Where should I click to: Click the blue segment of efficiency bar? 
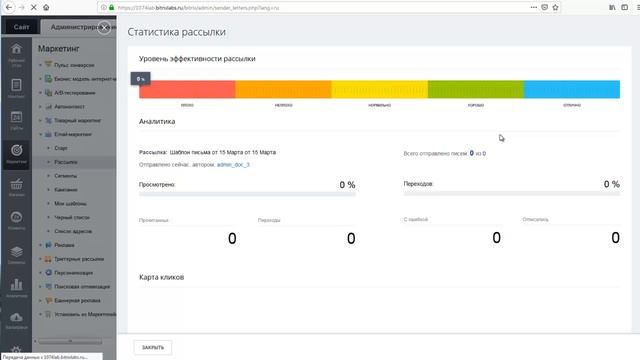click(572, 89)
